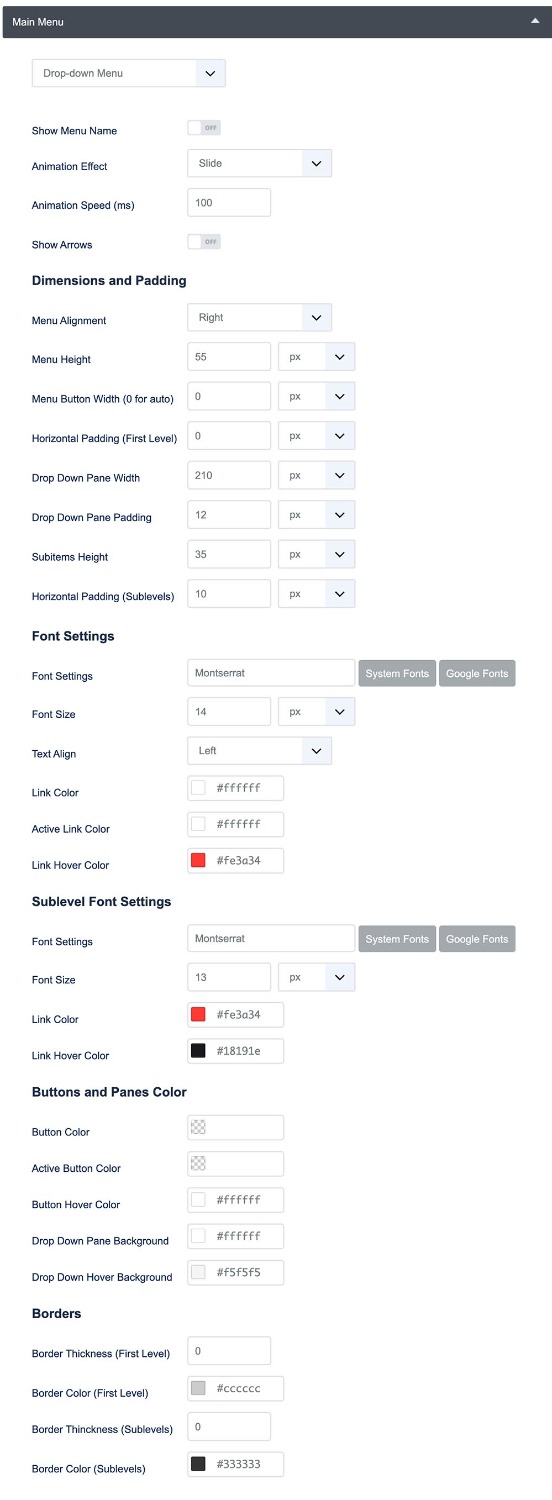Click Sublevel System Fonts button
552x1500 pixels.
[397, 940]
